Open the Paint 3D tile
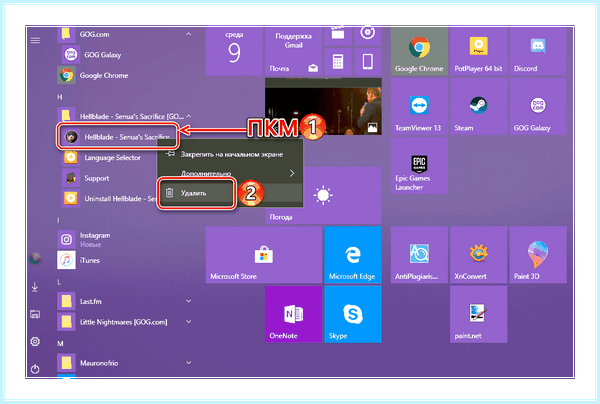The height and width of the screenshot is (404, 600). point(538,255)
